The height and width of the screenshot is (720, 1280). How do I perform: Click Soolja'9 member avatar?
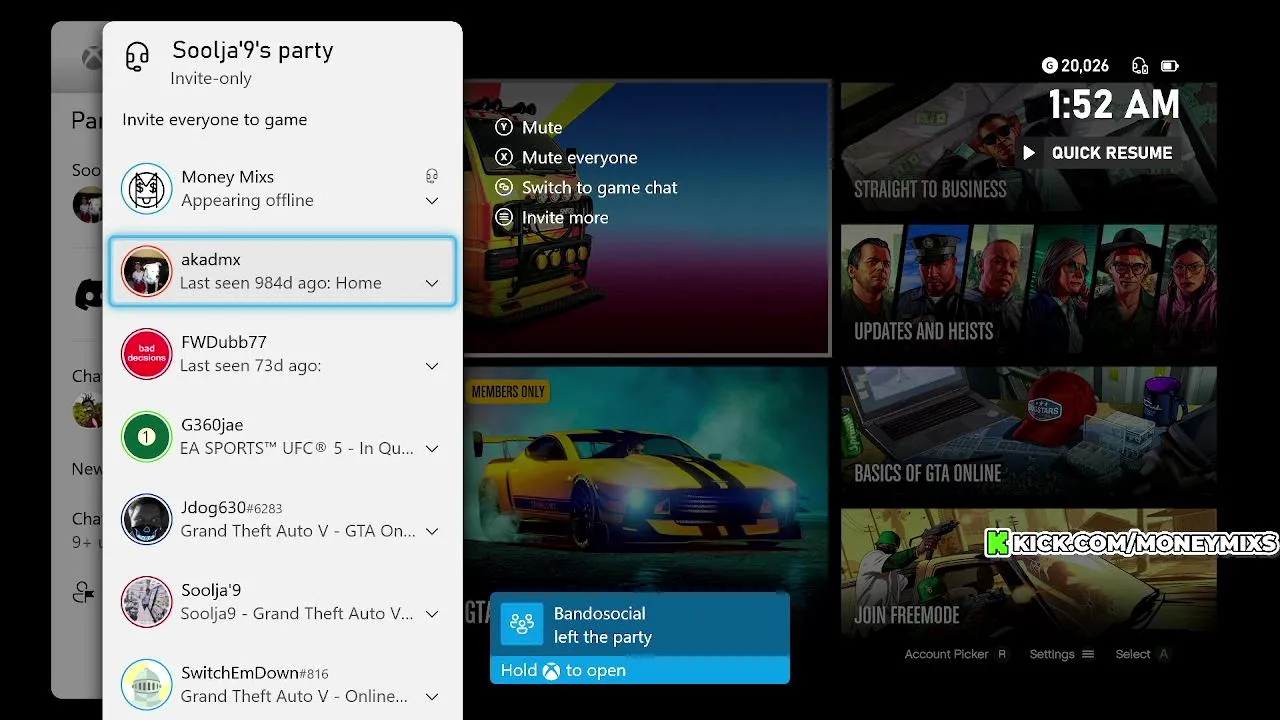click(146, 602)
